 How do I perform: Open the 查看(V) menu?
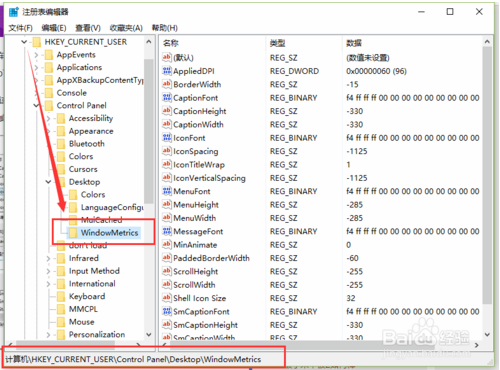(88, 28)
